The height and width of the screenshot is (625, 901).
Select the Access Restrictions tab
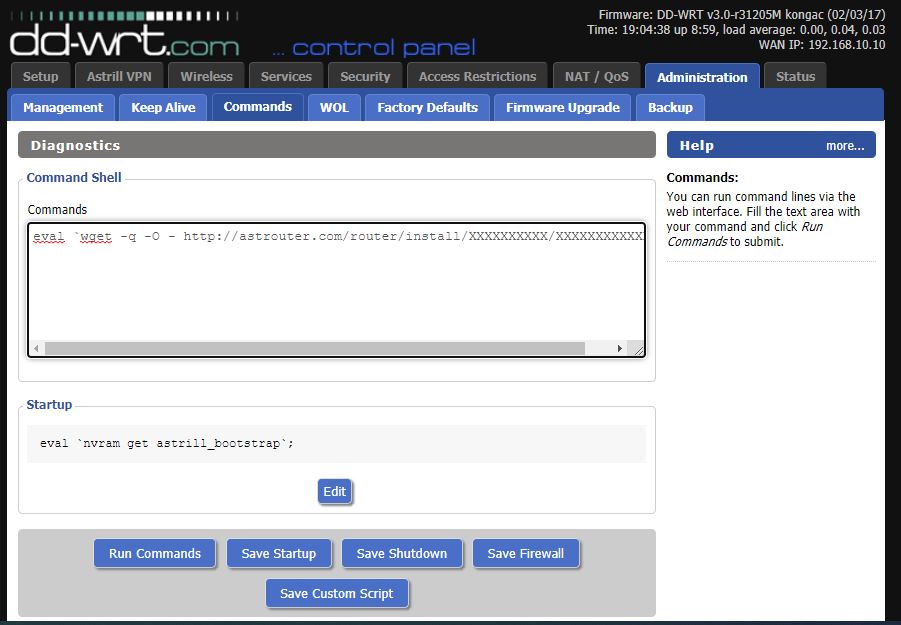tap(478, 76)
